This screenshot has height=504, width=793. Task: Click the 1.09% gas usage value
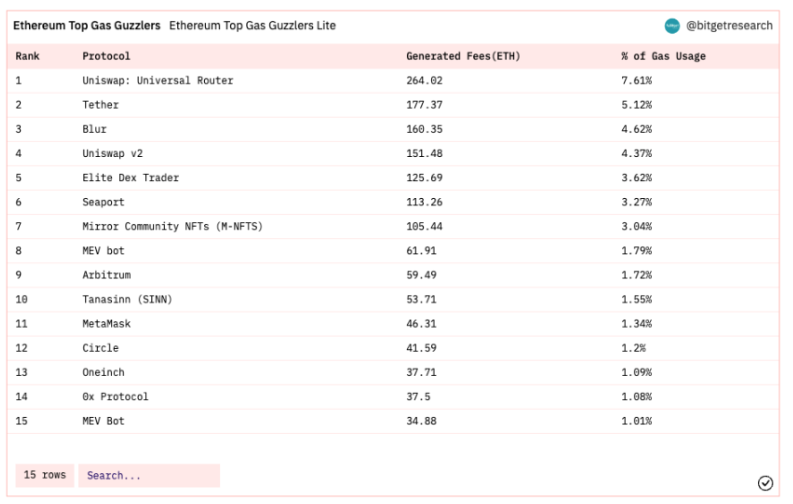(637, 372)
